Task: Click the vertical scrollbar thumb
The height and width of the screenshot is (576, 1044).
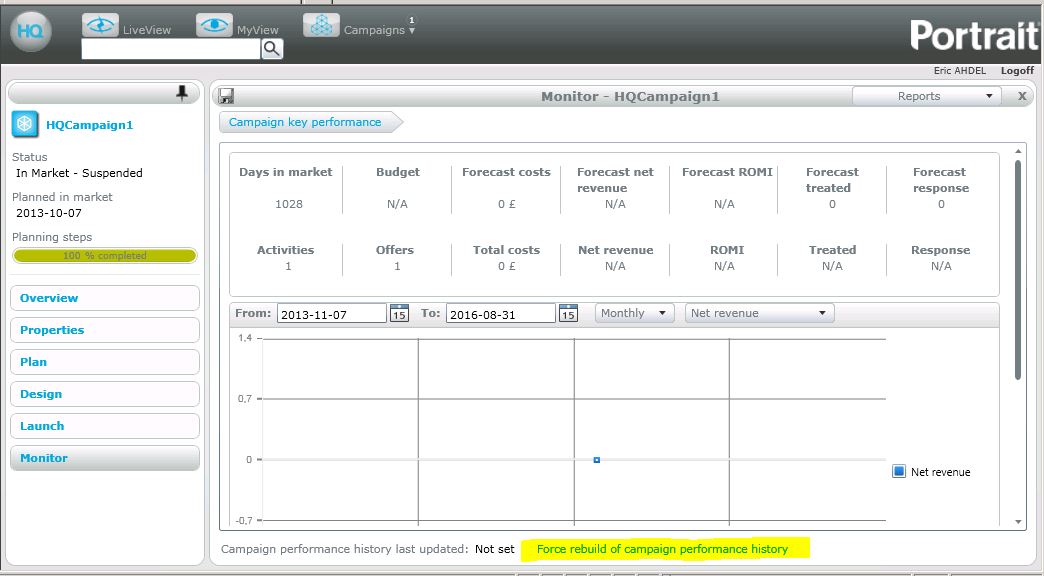Action: (x=1018, y=270)
